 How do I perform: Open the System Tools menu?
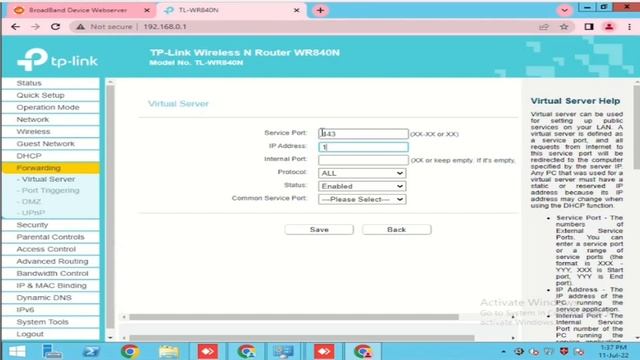pyautogui.click(x=51, y=322)
